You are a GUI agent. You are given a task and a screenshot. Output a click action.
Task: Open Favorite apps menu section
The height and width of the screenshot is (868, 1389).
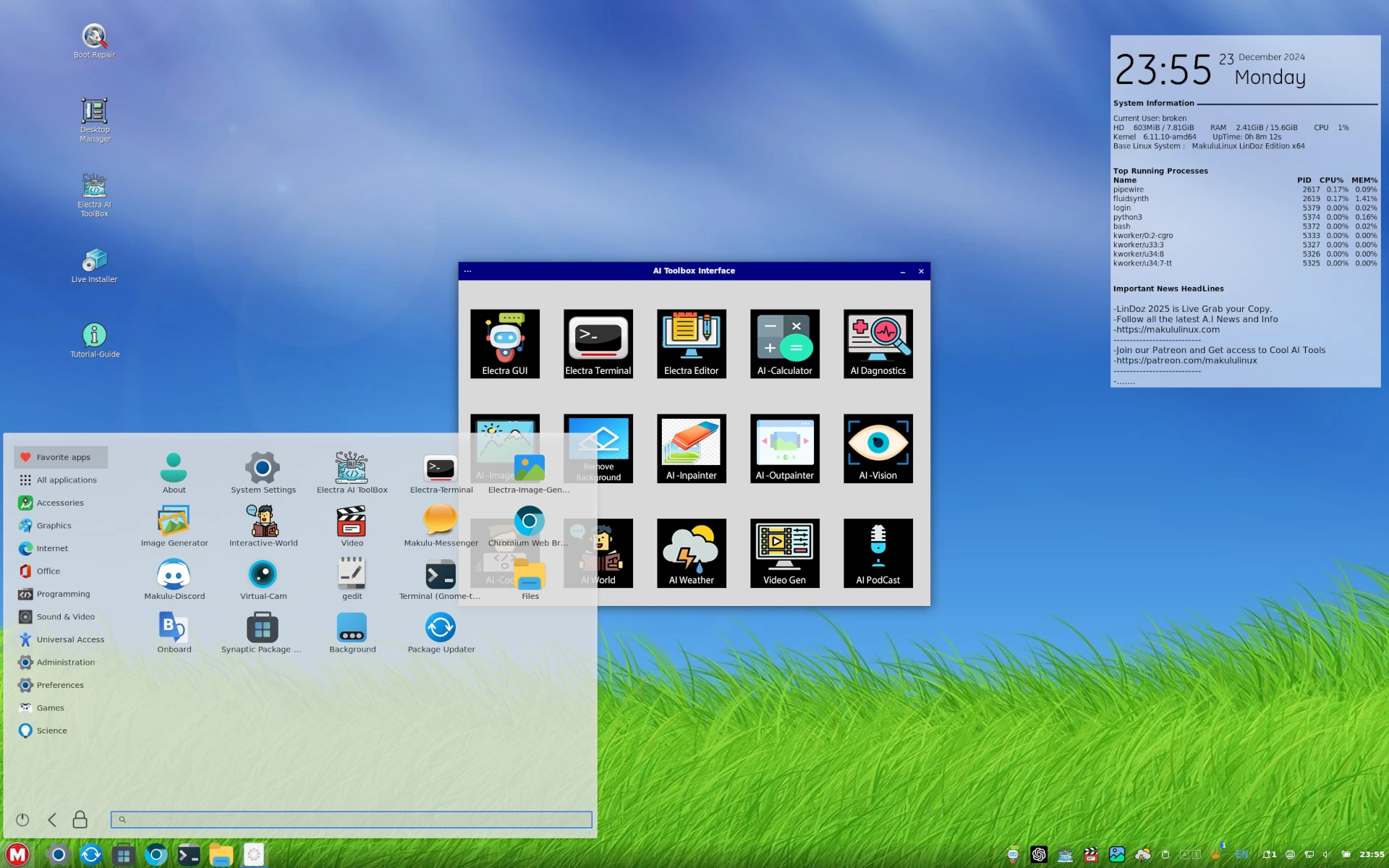click(62, 456)
